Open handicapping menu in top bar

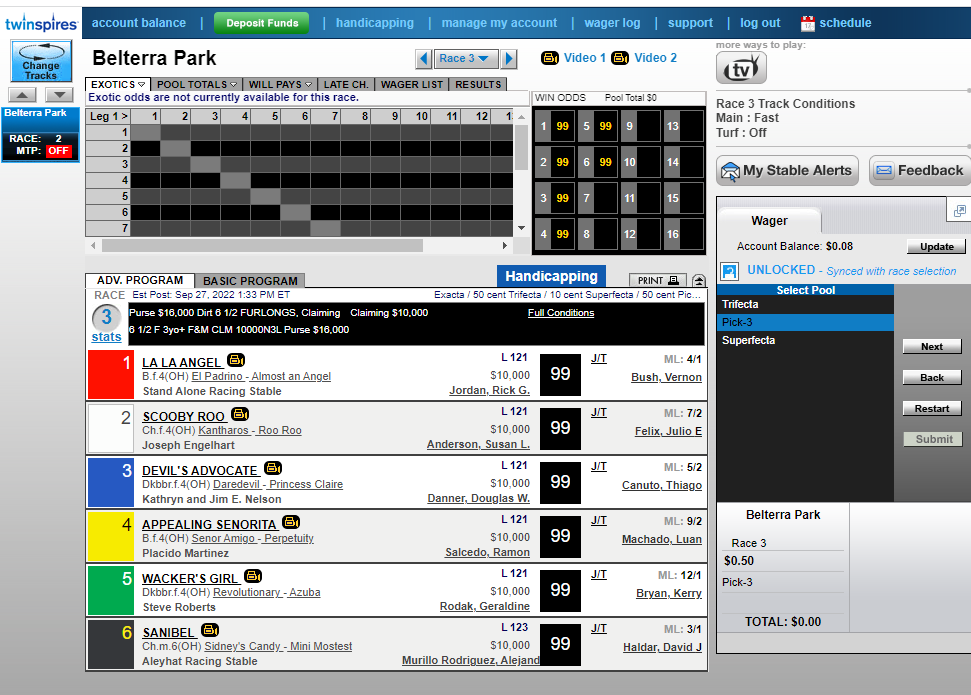(375, 23)
